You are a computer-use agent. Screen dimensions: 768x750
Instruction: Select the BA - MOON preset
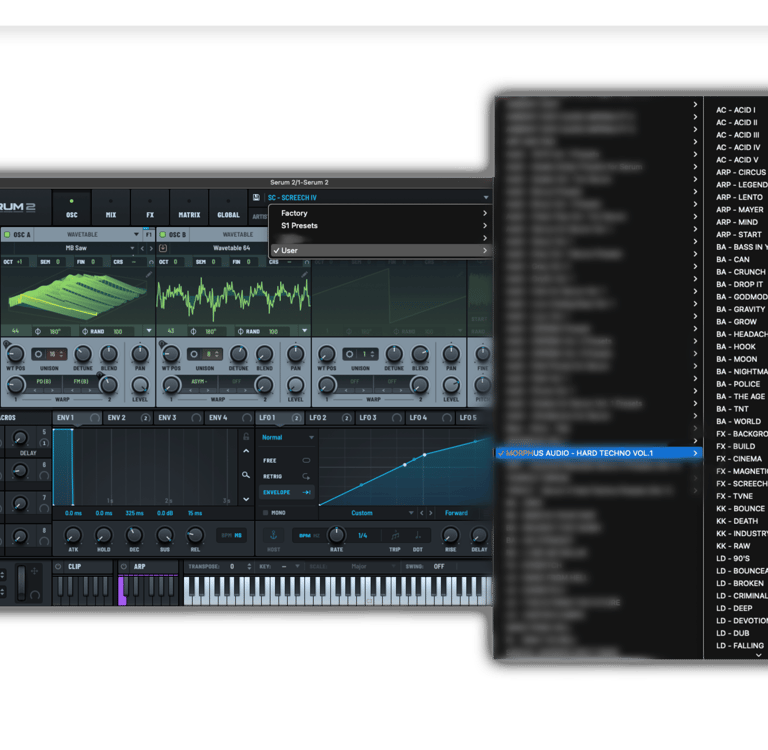(737, 359)
